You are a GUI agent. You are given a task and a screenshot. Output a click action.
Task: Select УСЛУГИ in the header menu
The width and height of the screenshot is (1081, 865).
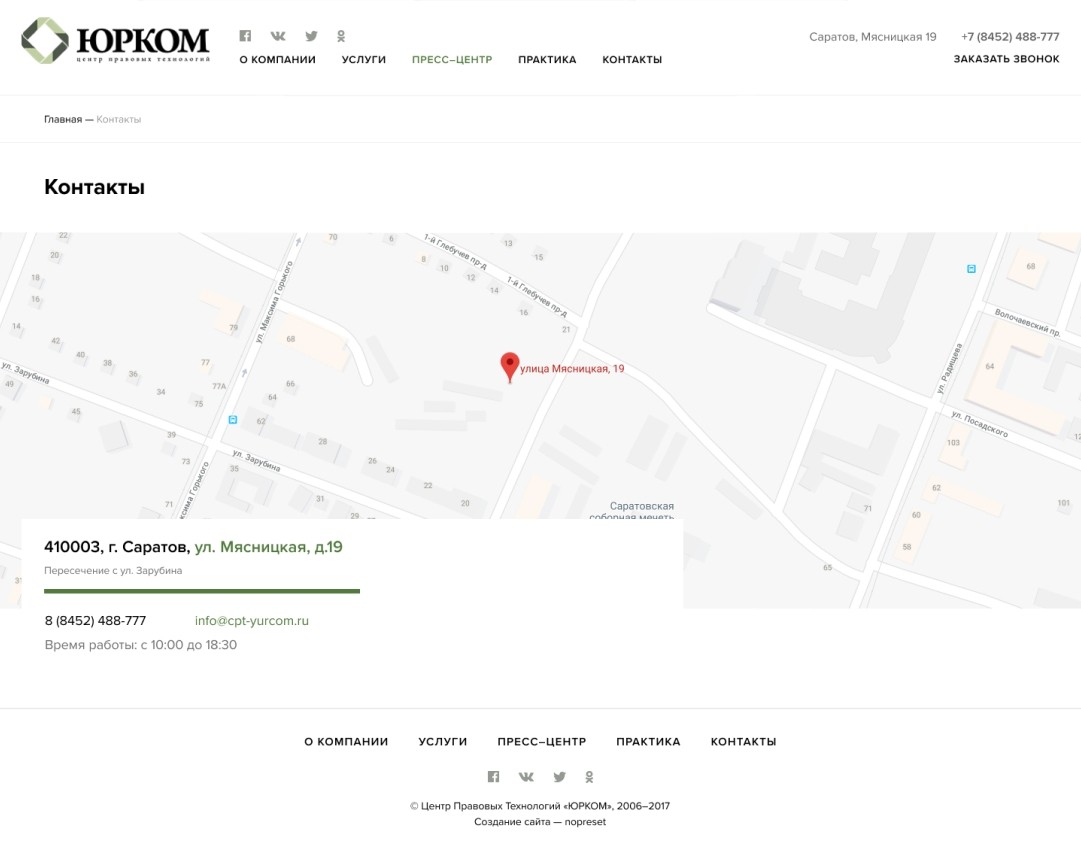point(363,60)
